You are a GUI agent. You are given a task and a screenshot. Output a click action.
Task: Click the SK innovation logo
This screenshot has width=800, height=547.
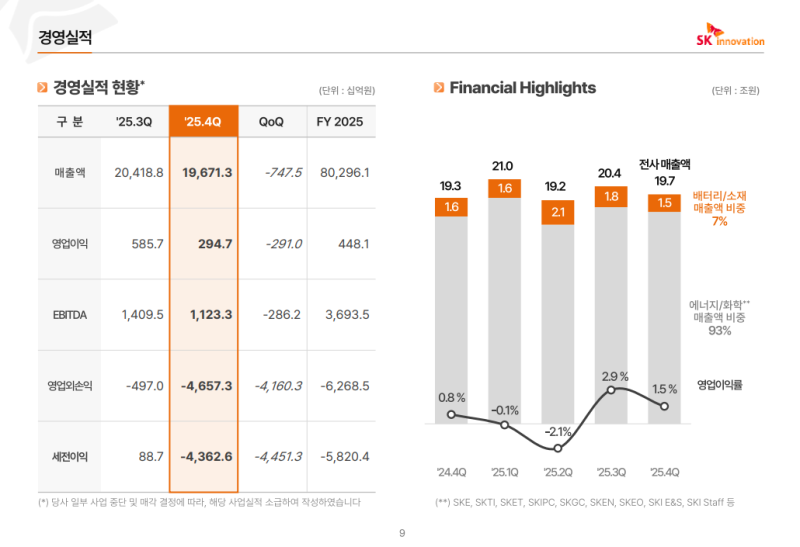click(x=729, y=35)
